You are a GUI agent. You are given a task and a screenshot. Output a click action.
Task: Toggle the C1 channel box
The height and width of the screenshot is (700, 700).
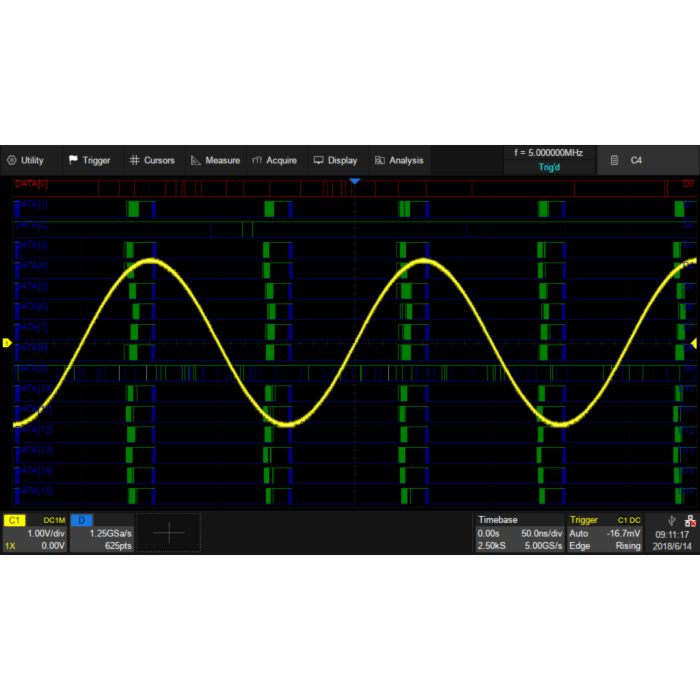tap(35, 533)
